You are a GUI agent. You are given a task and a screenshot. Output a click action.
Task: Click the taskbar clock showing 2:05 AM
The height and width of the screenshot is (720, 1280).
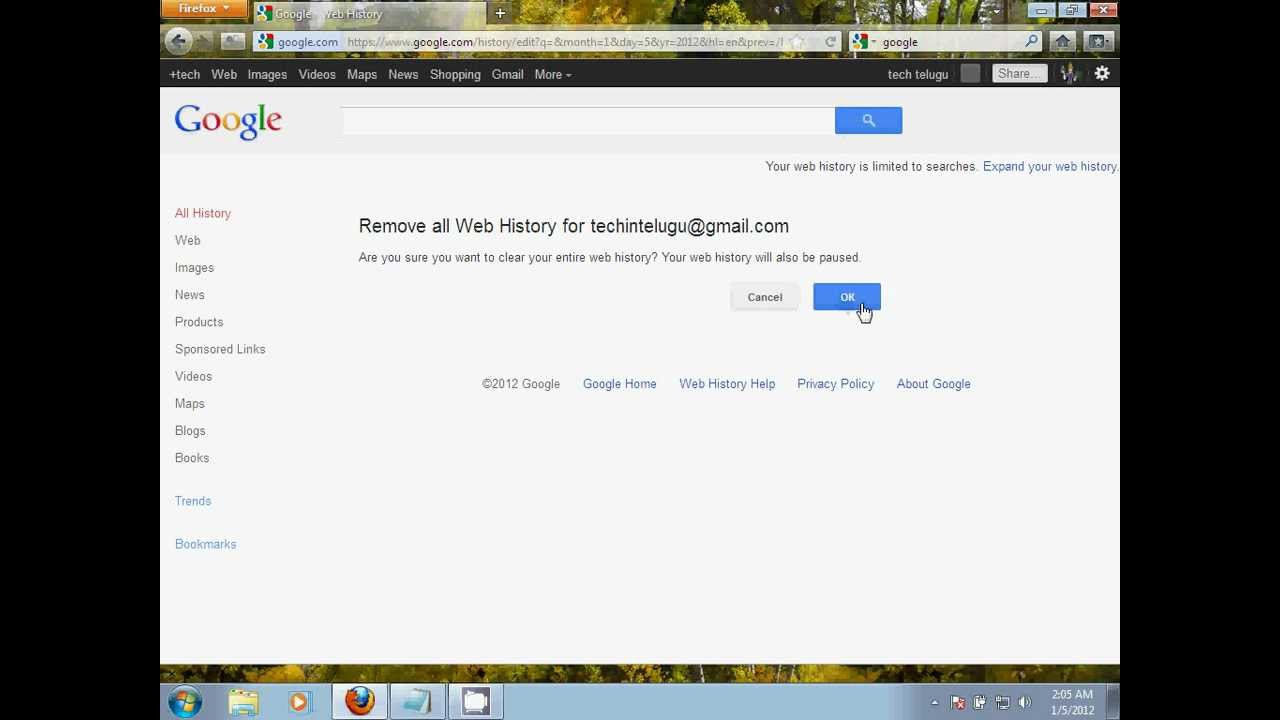[x=1072, y=702]
